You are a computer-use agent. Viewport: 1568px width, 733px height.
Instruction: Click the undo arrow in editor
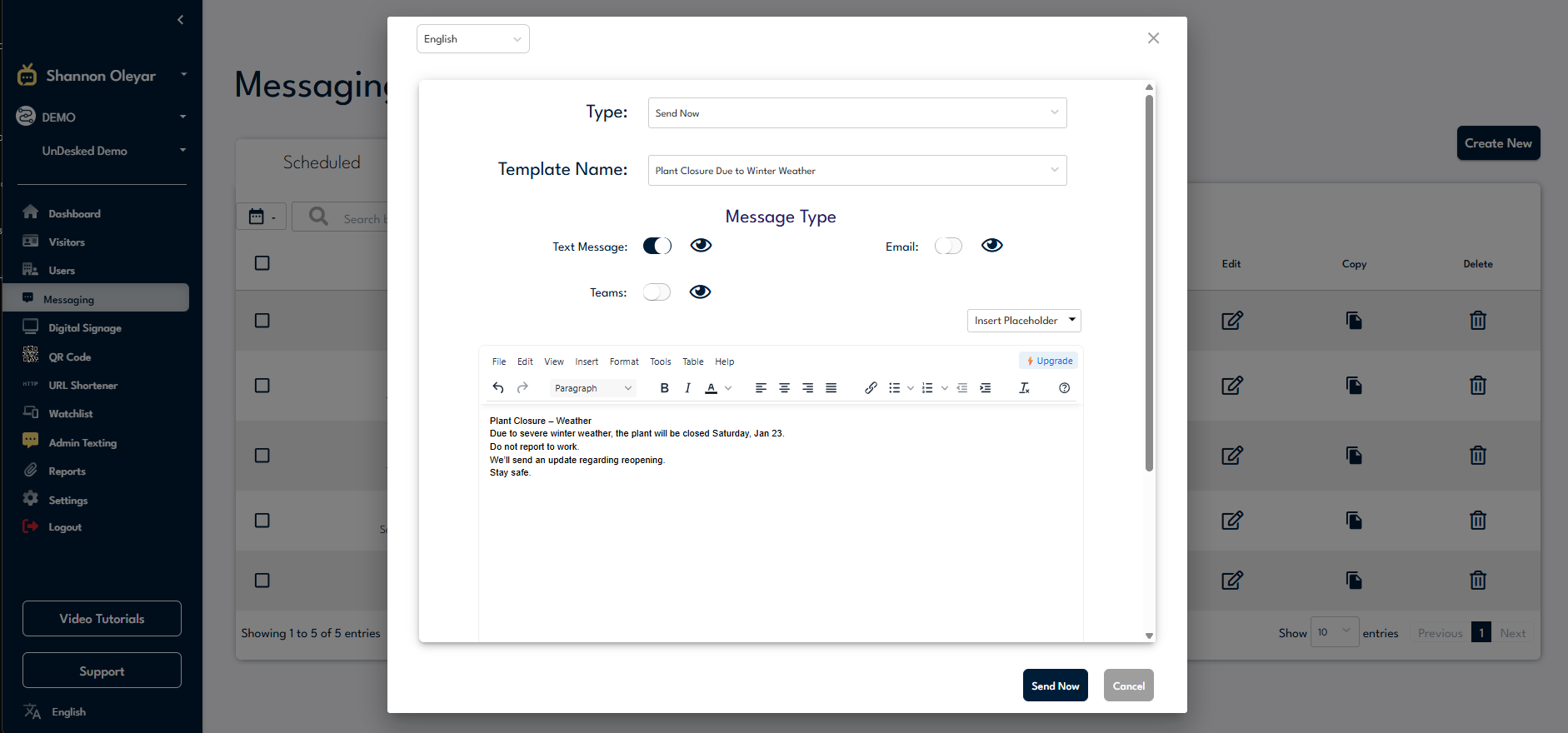click(498, 388)
